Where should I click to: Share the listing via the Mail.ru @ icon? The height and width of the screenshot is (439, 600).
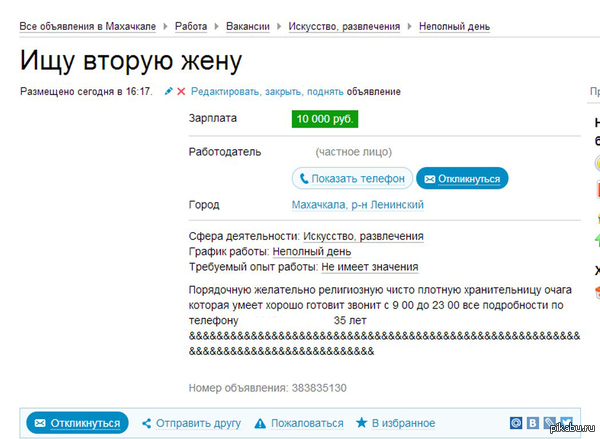517,423
